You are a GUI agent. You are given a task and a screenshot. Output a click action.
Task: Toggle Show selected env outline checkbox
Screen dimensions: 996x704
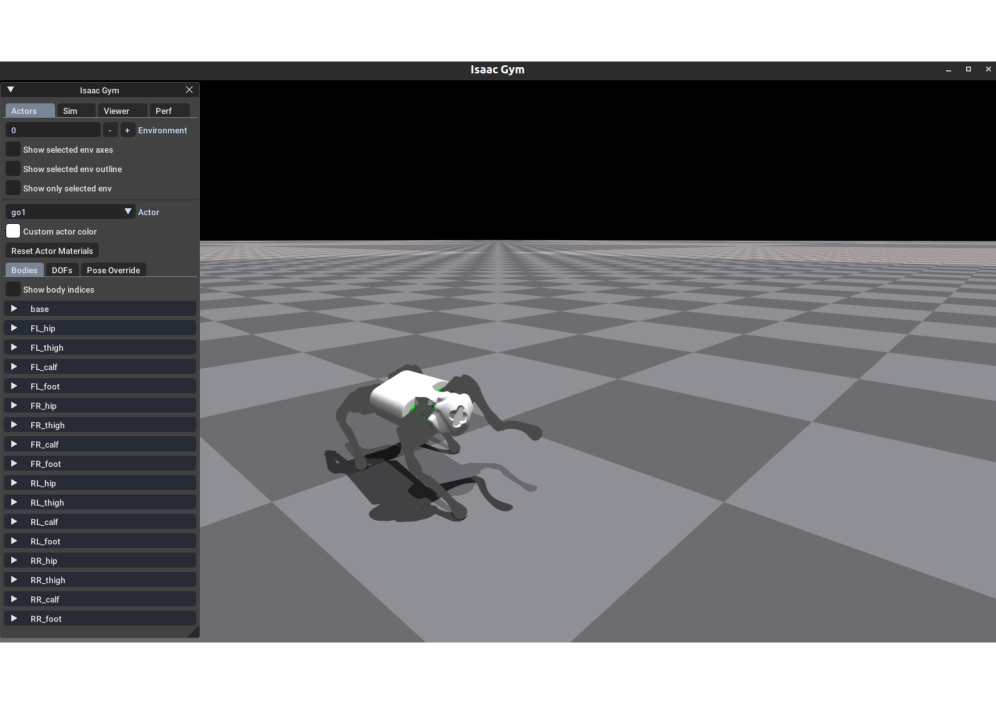13,169
